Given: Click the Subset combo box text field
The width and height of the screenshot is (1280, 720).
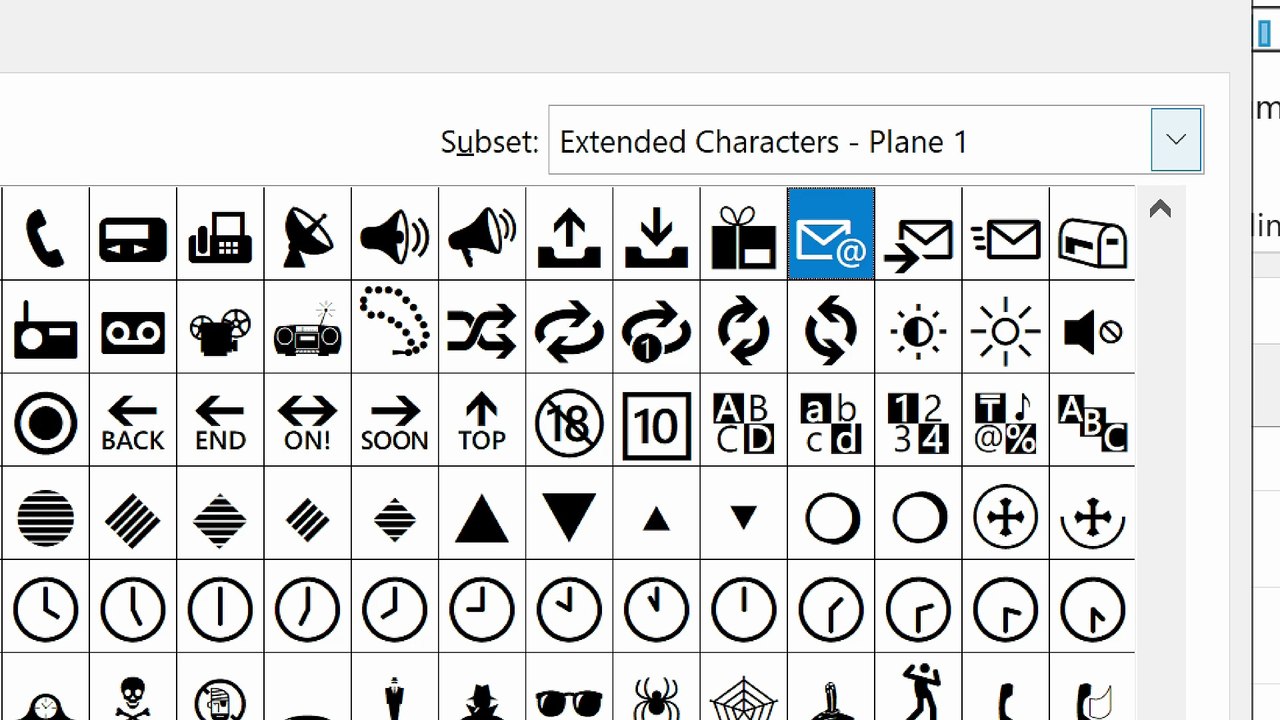Looking at the screenshot, I should point(850,140).
